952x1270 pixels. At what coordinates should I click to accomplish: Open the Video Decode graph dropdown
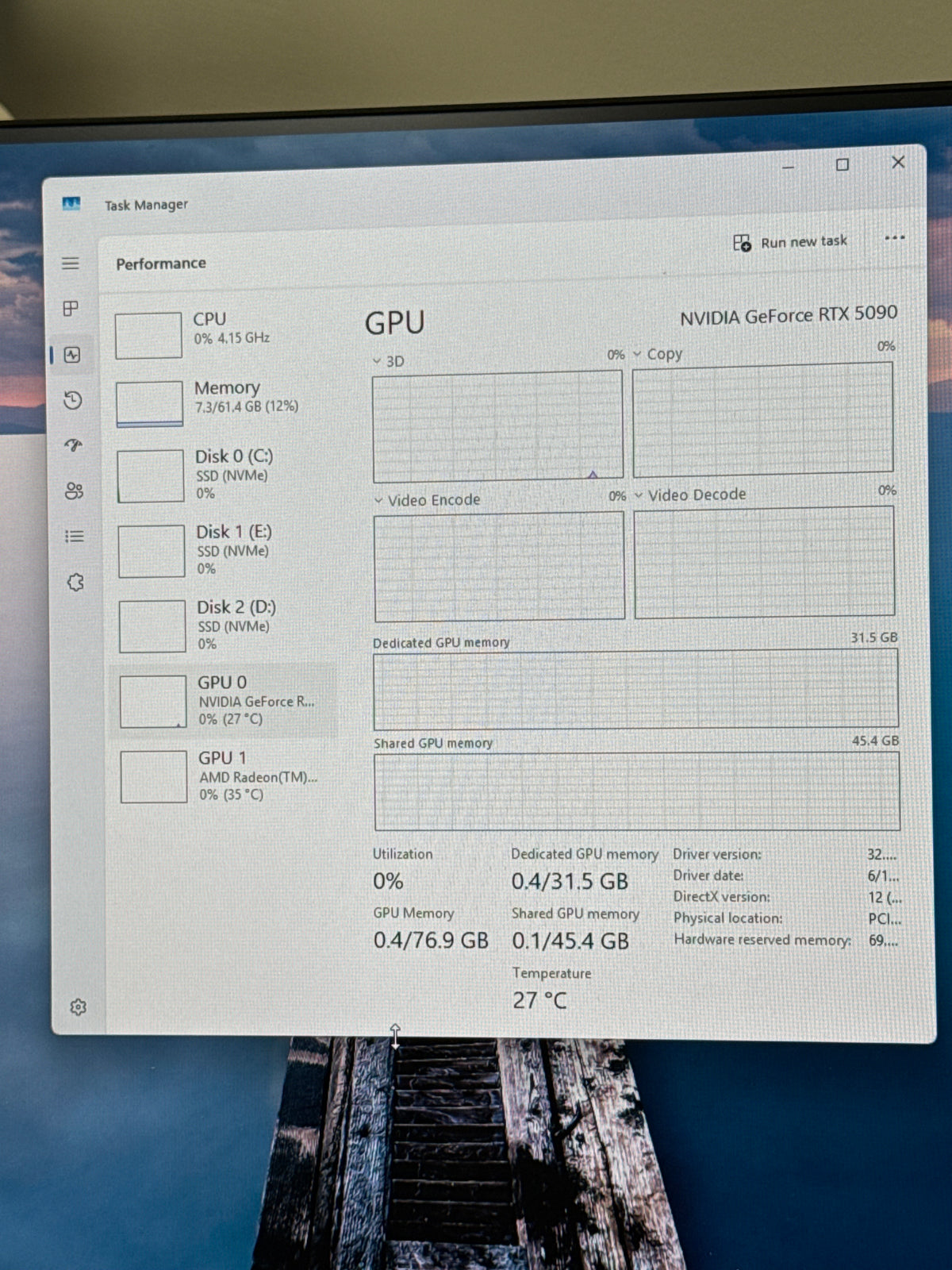(x=691, y=495)
